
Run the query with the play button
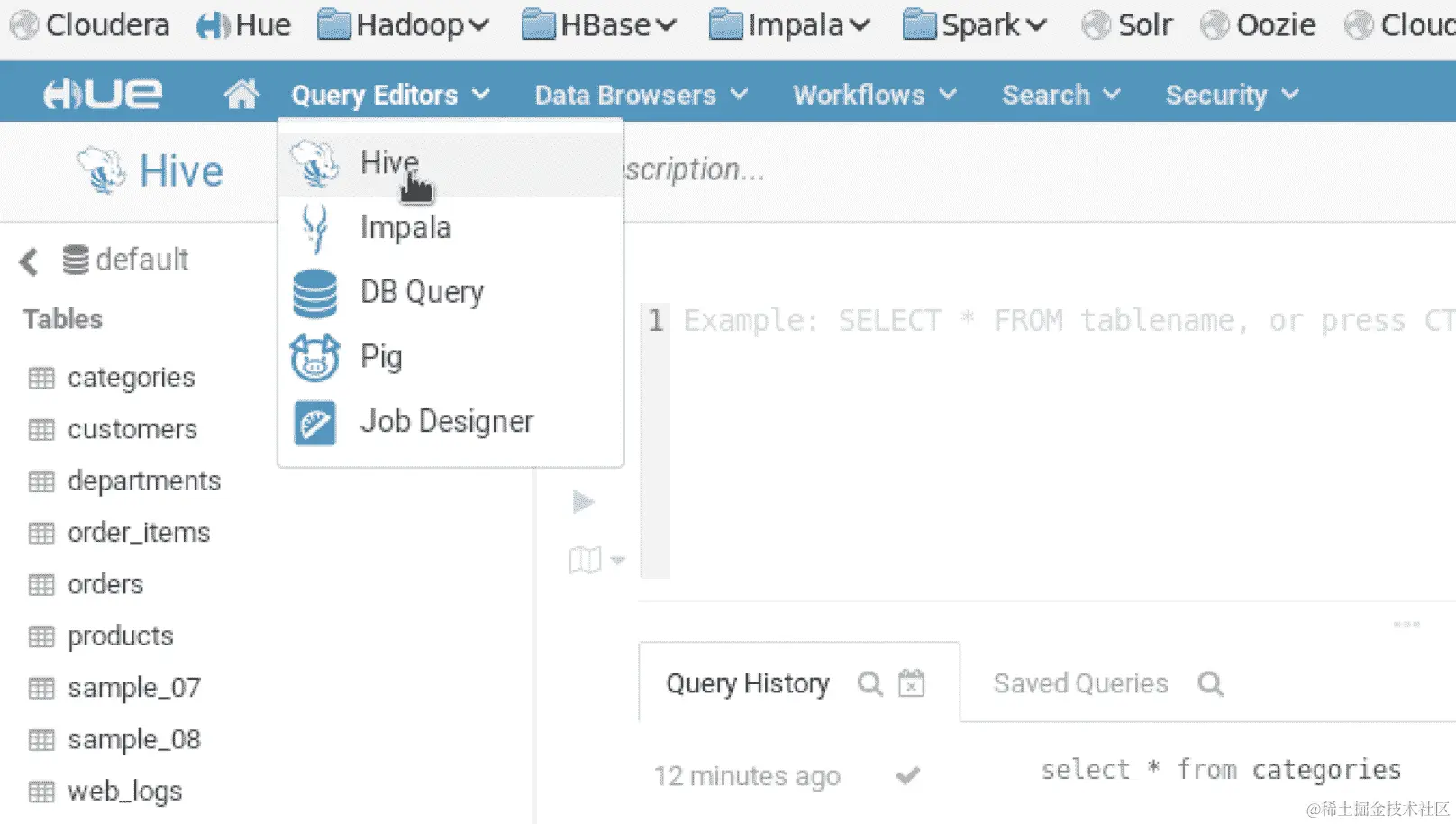(583, 502)
